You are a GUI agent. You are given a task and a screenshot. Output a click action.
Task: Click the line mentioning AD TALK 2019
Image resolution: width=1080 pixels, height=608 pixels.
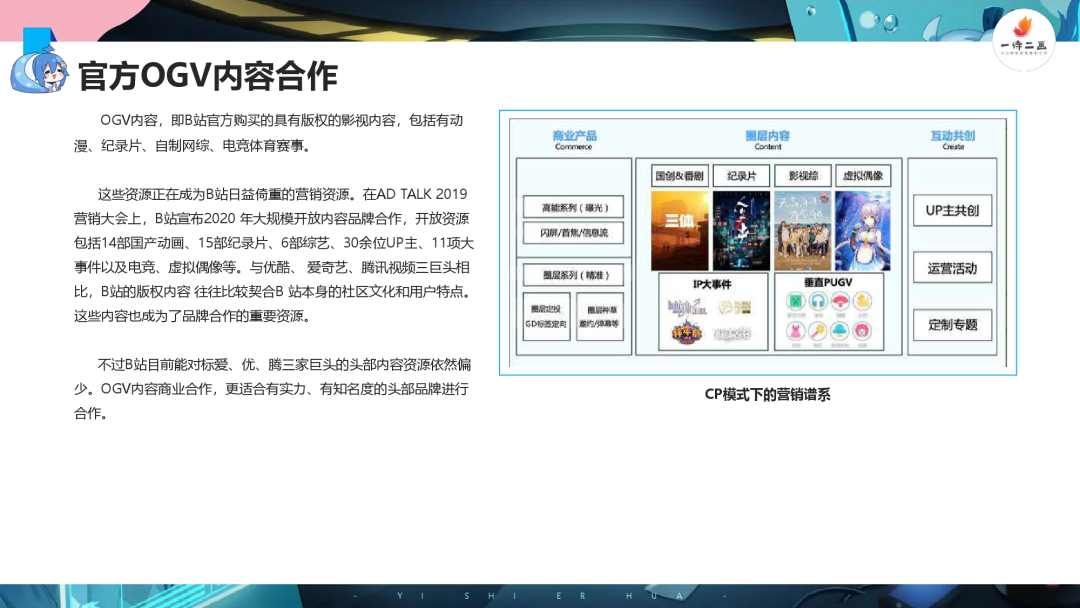click(x=282, y=194)
